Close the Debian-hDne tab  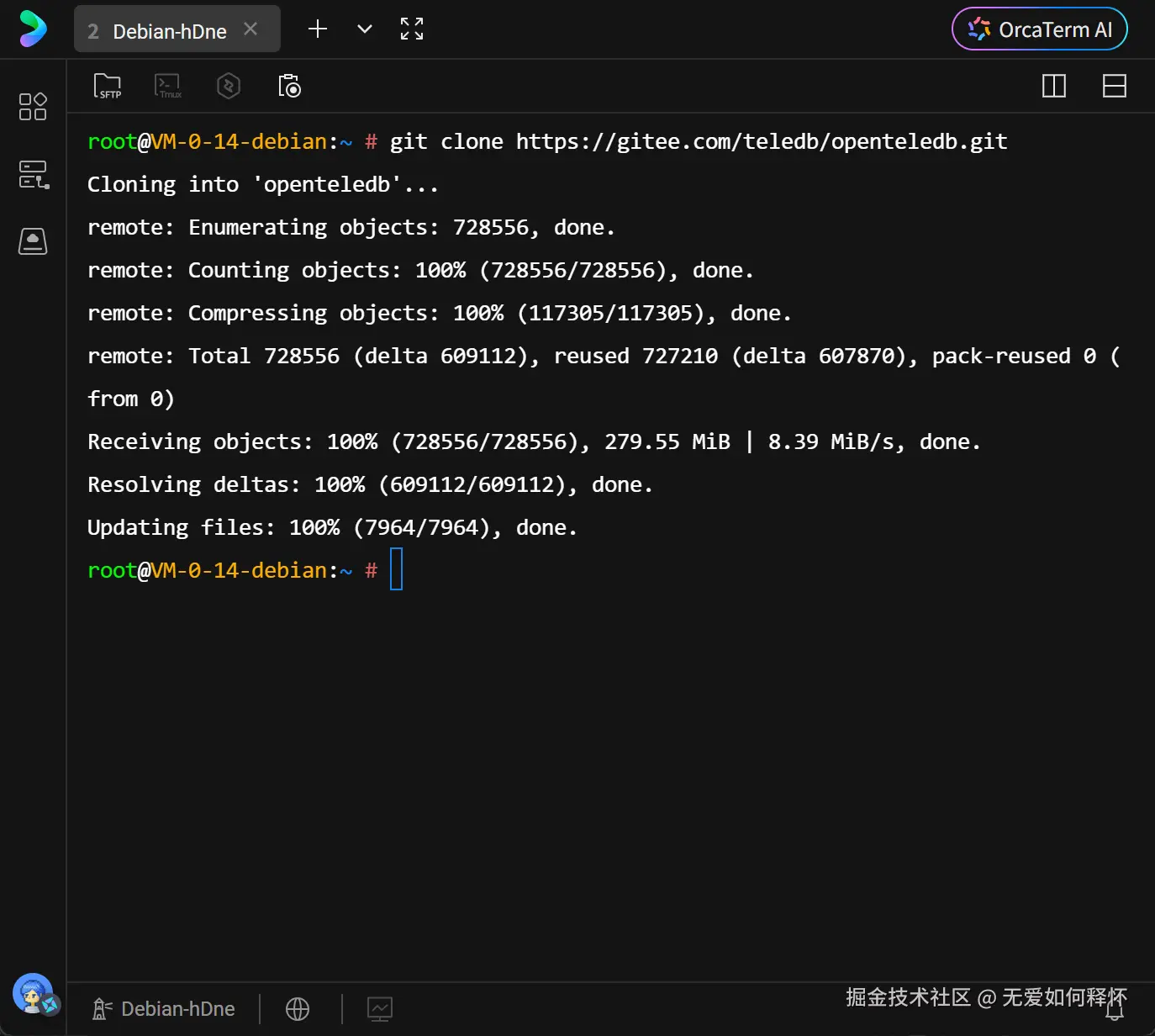point(251,29)
